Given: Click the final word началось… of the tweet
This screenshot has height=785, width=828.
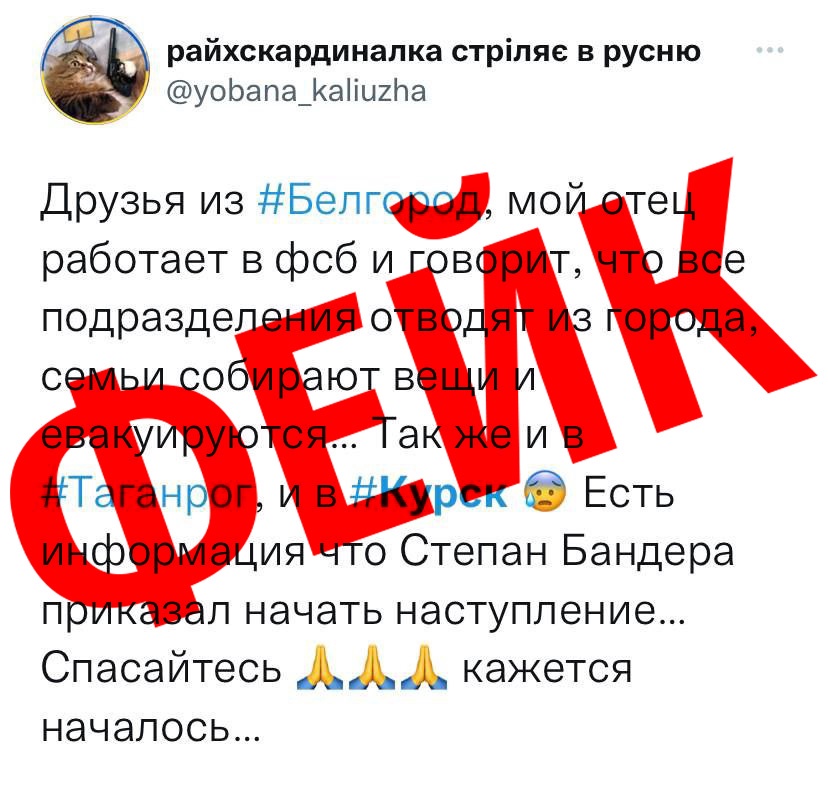Looking at the screenshot, I should [151, 728].
